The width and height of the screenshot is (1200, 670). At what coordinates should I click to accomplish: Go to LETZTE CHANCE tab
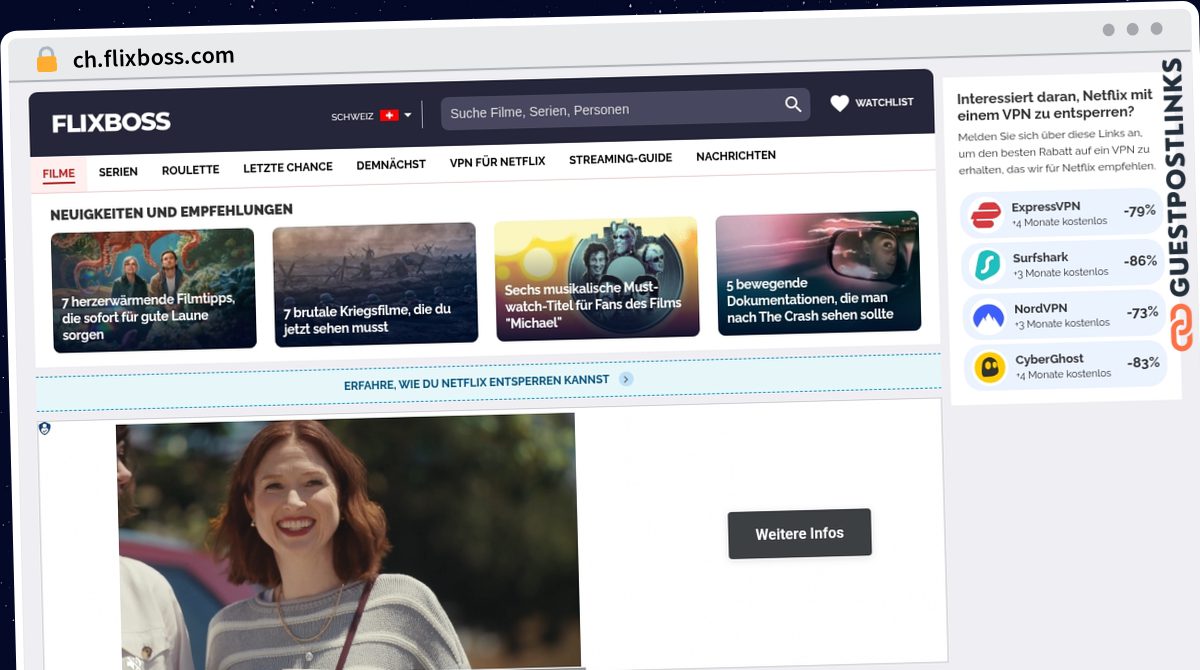tap(288, 167)
